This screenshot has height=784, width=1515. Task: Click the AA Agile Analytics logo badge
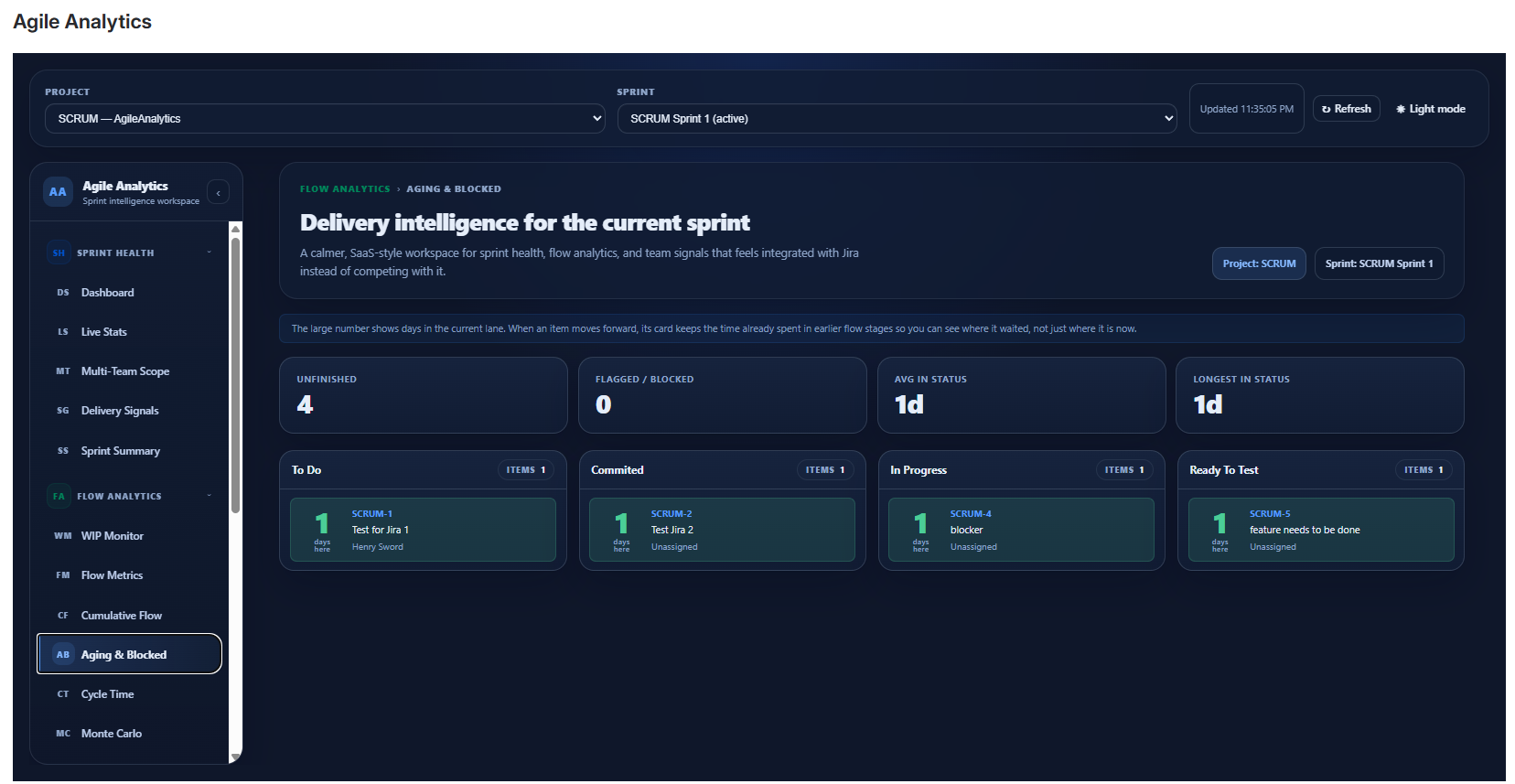point(58,192)
